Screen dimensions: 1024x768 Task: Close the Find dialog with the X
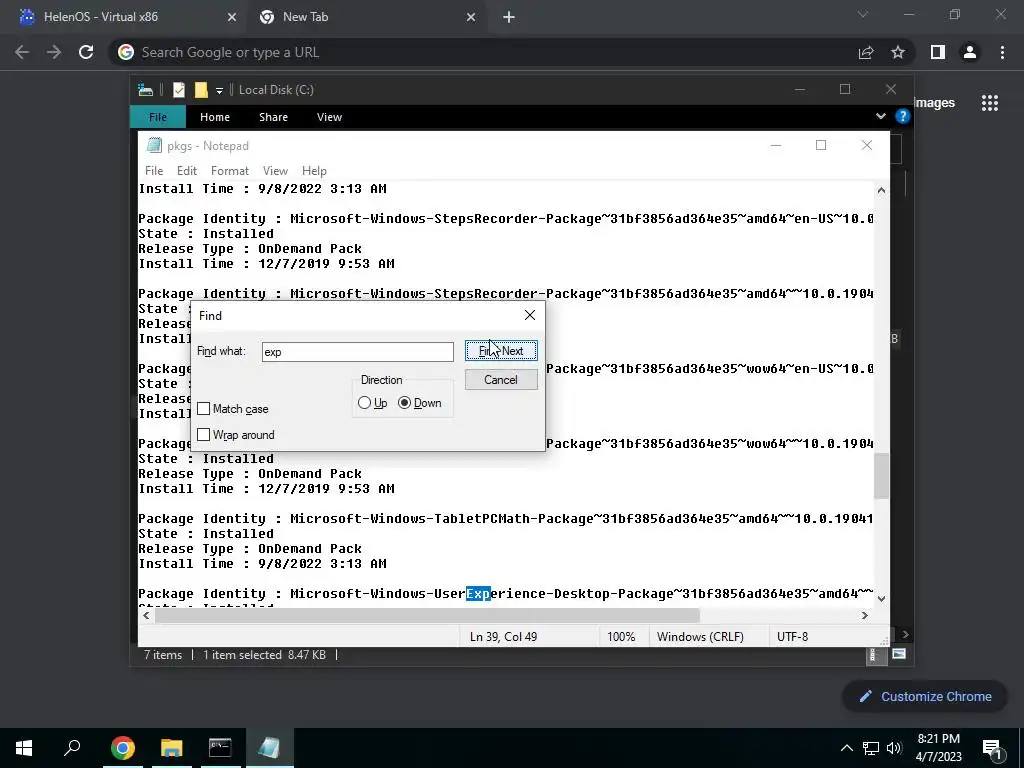click(x=530, y=315)
